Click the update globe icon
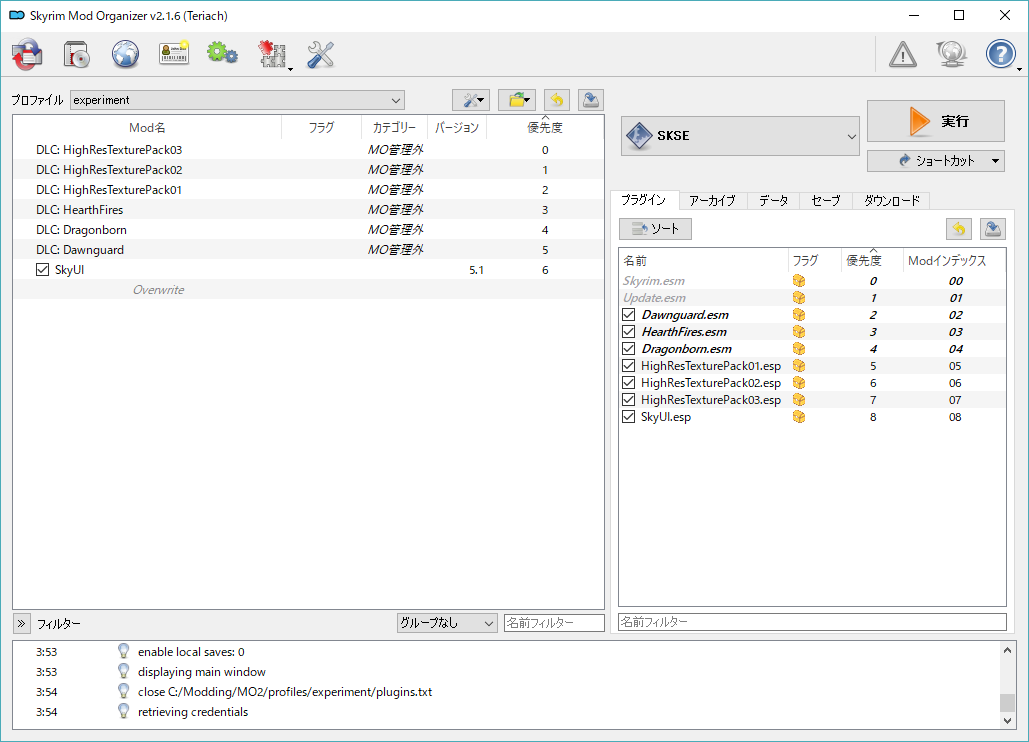 (952, 54)
